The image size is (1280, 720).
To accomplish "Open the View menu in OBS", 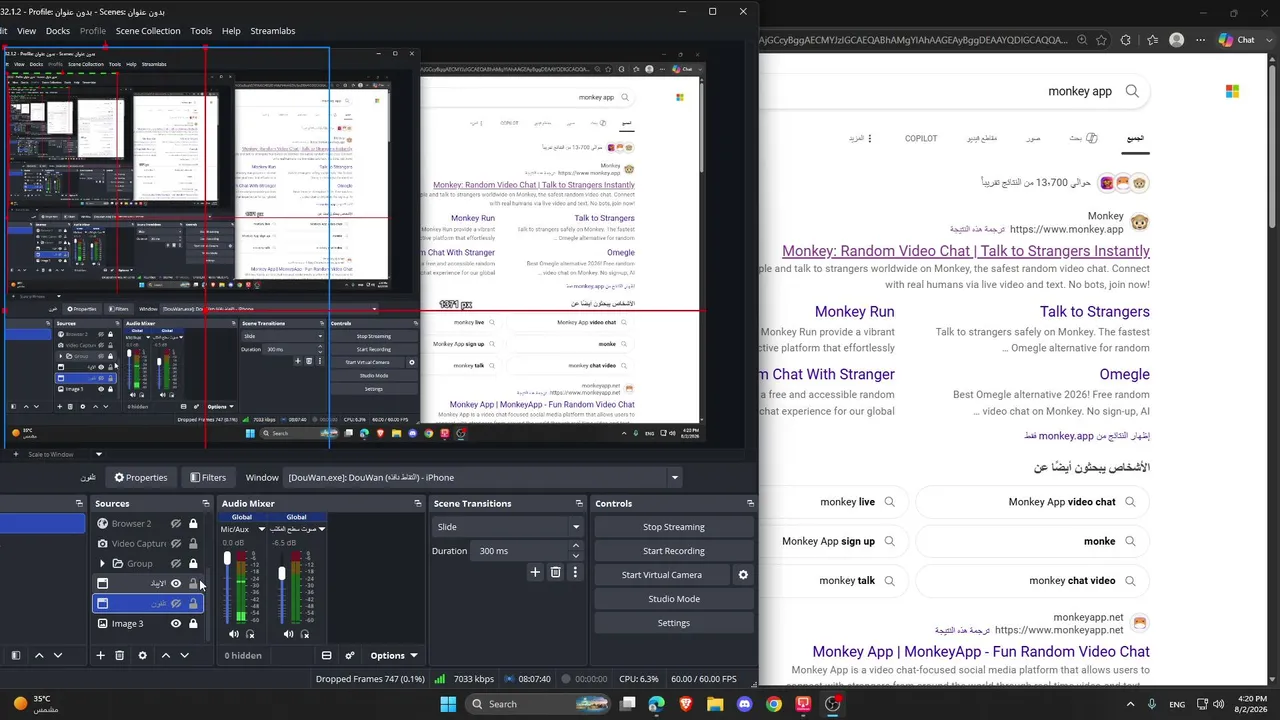I will [26, 31].
